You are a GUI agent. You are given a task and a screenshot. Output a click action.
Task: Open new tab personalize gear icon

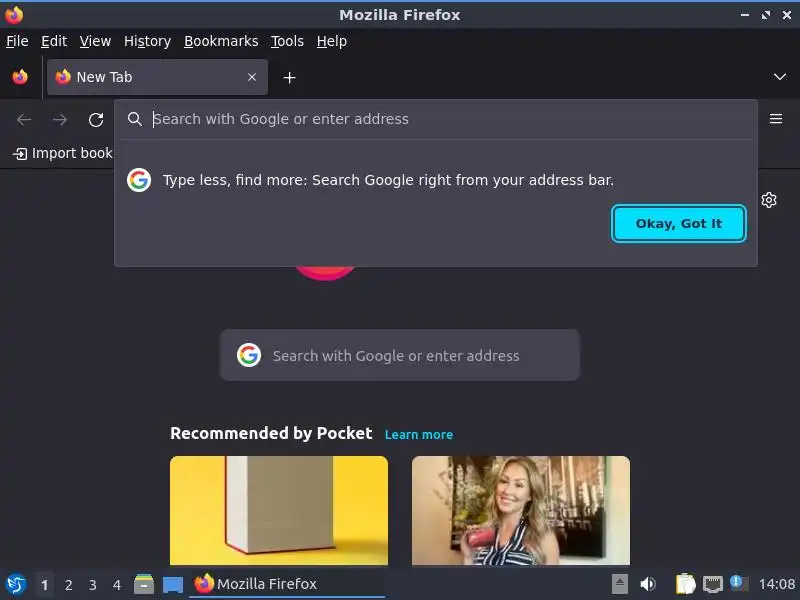(769, 200)
